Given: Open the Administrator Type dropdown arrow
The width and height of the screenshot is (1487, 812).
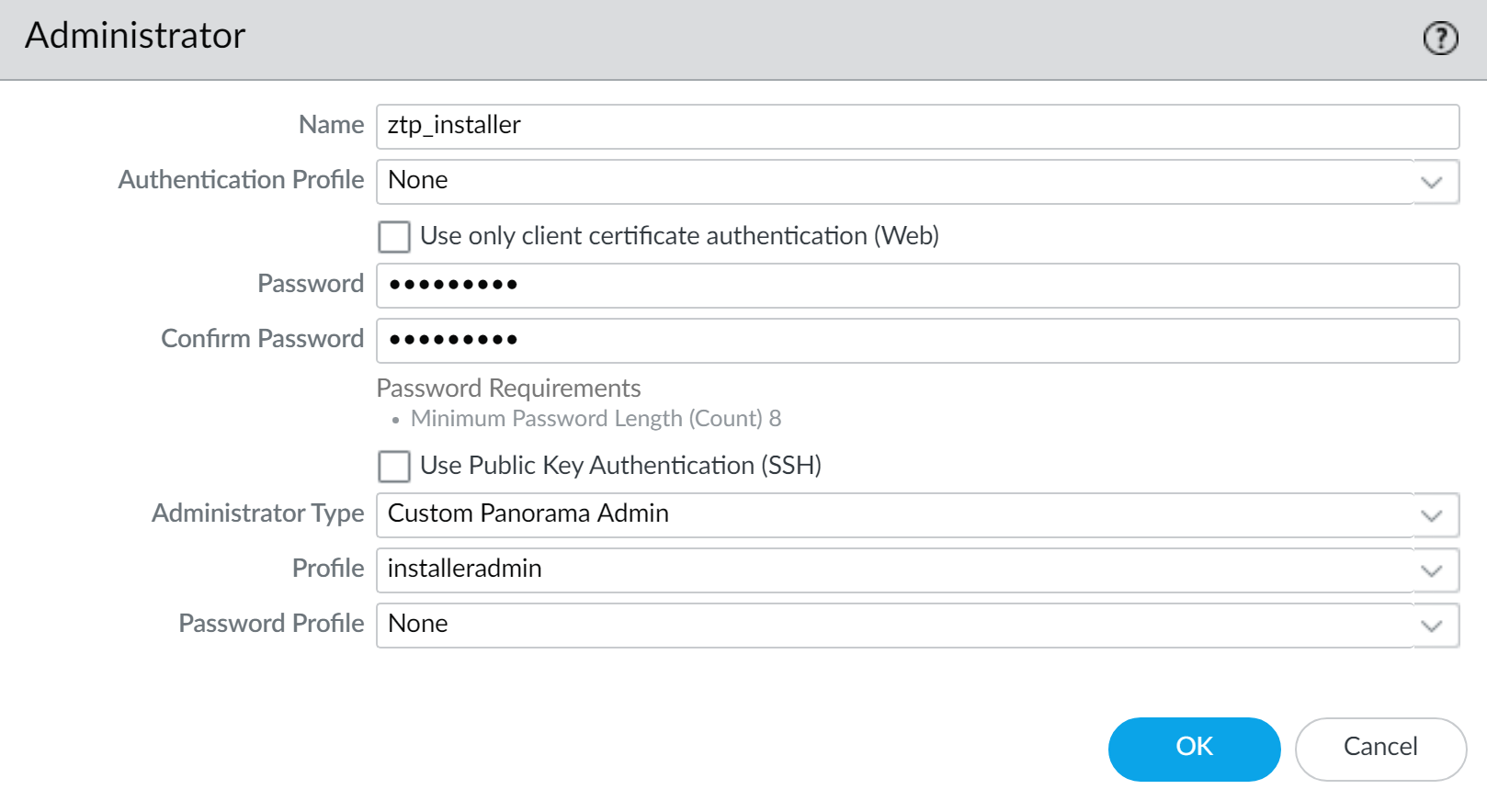Looking at the screenshot, I should coord(1432,515).
